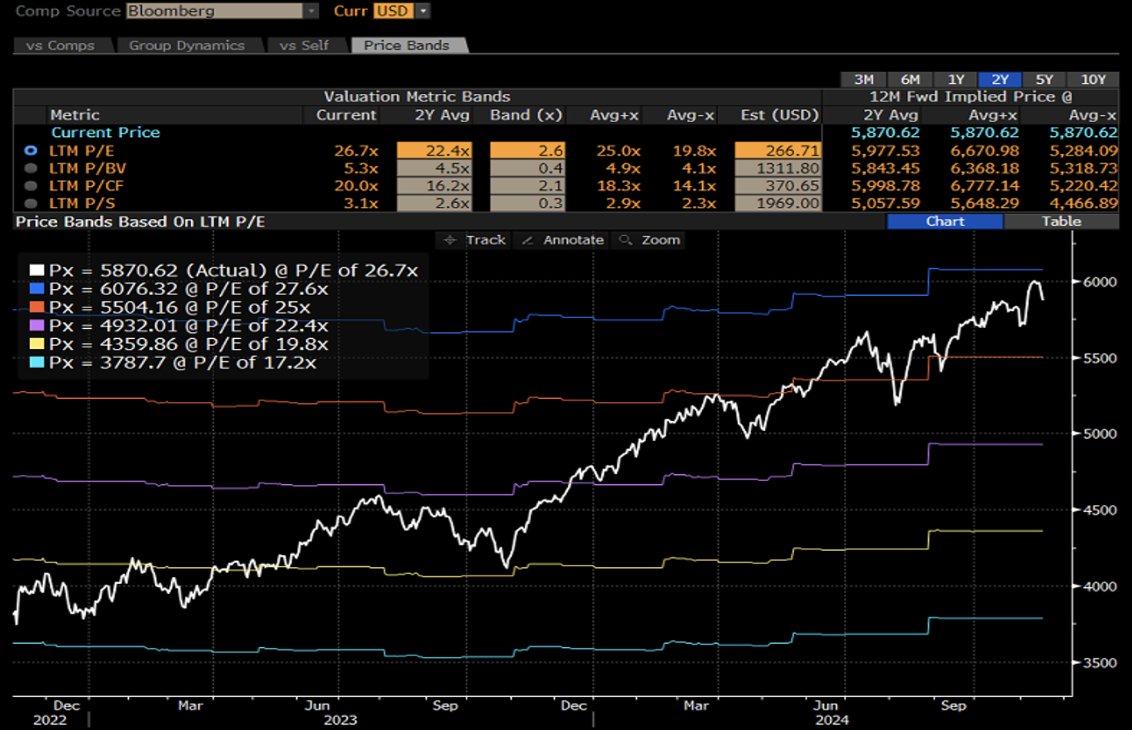Edit the LTM P/CF Band field 2.1
Screen dimensions: 1132x730
point(527,186)
